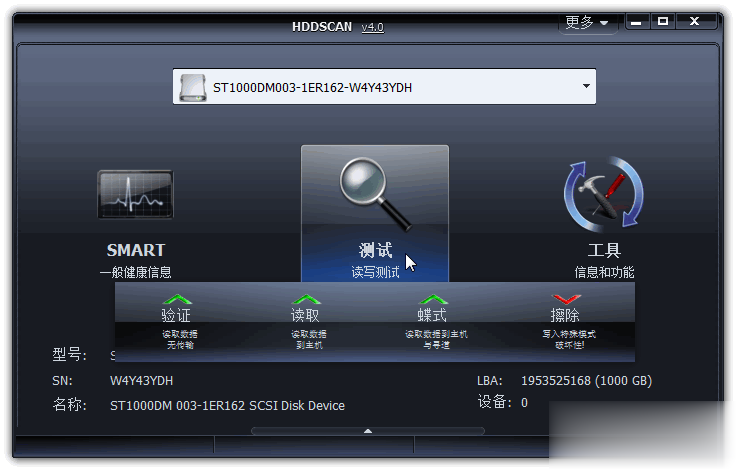This screenshot has height=470, width=737.
Task: Click the hard drive icon in drive selector
Action: click(x=193, y=87)
